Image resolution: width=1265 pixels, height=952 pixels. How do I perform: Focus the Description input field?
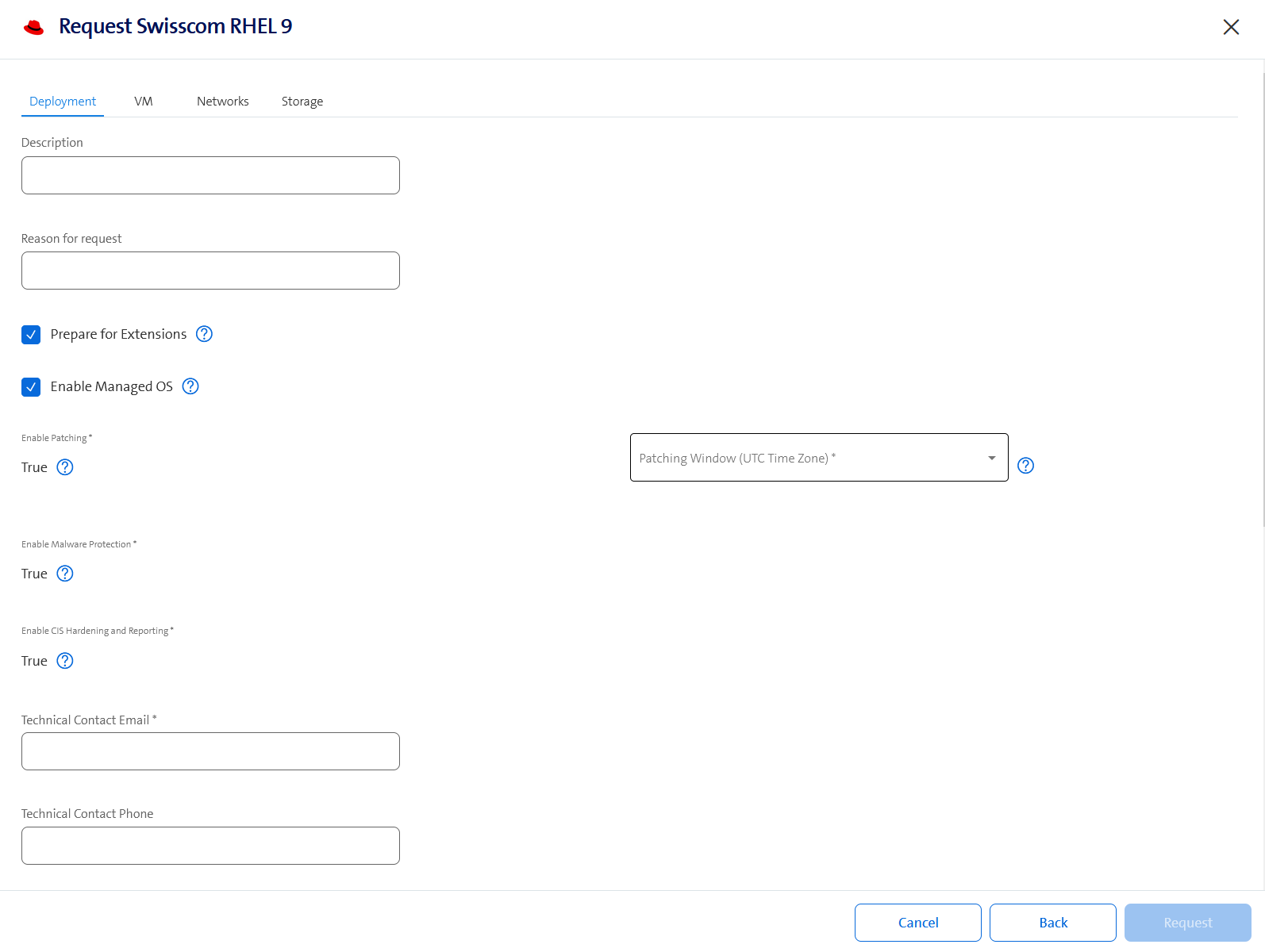click(x=210, y=175)
